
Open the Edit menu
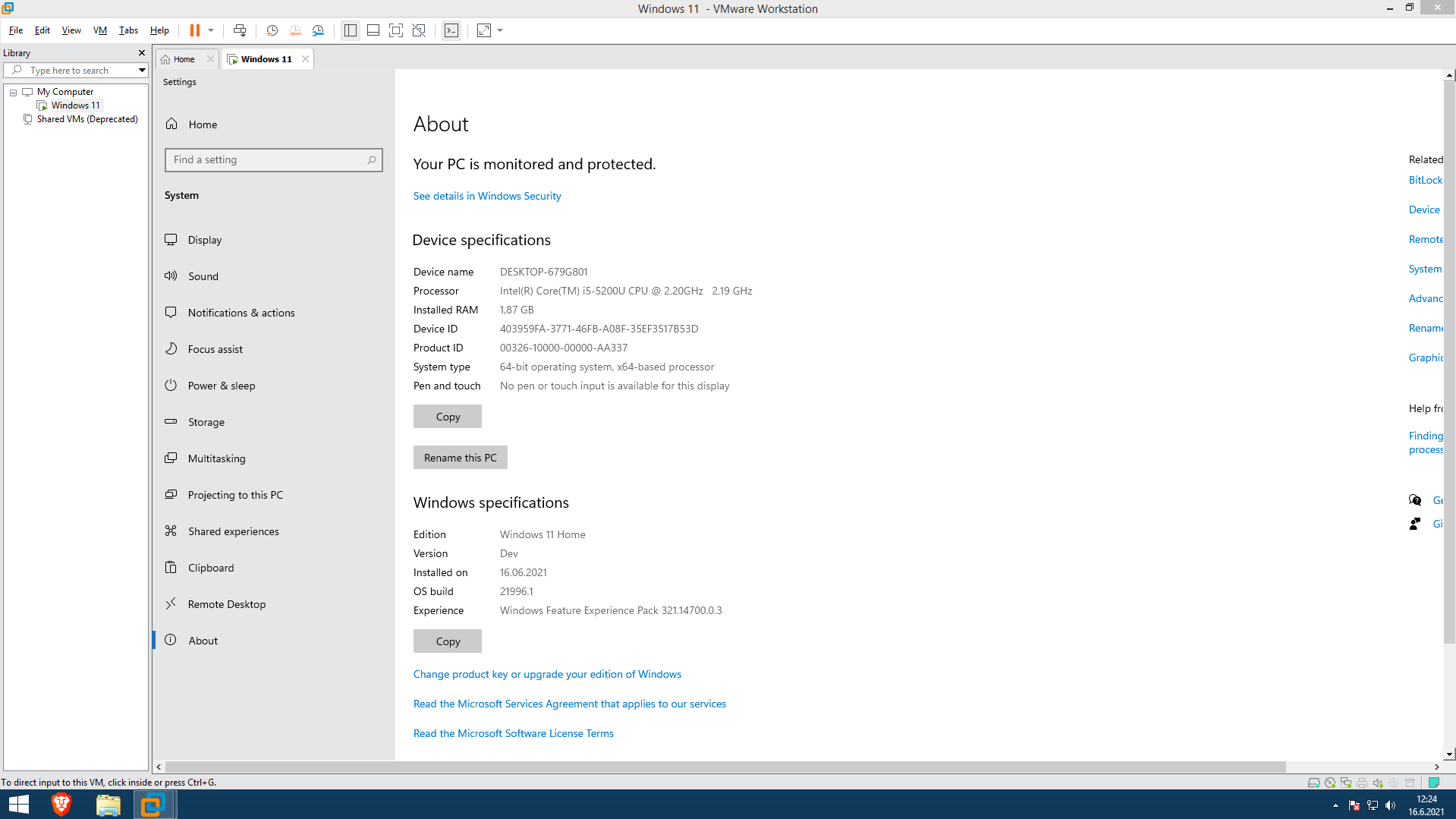42,30
